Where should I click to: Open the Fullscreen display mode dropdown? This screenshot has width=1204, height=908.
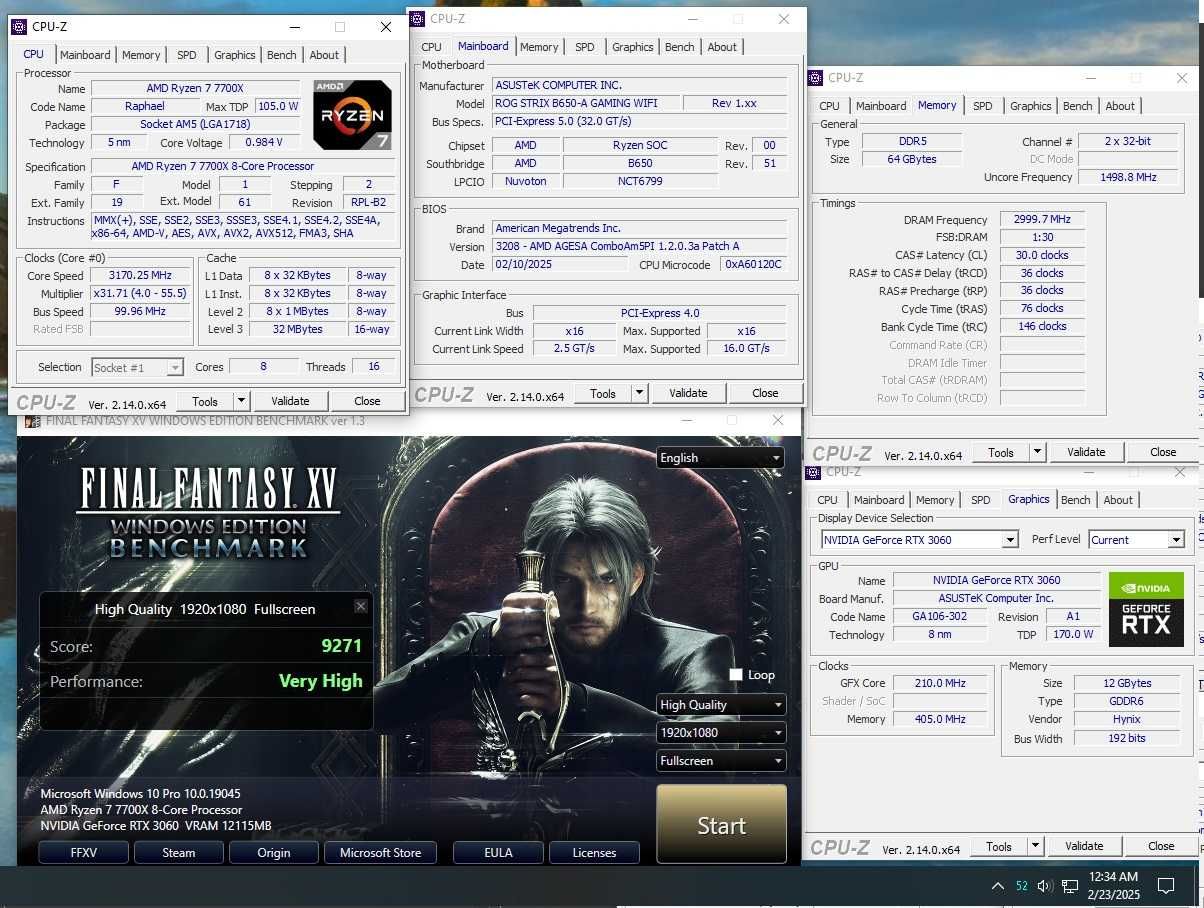pyautogui.click(x=721, y=761)
